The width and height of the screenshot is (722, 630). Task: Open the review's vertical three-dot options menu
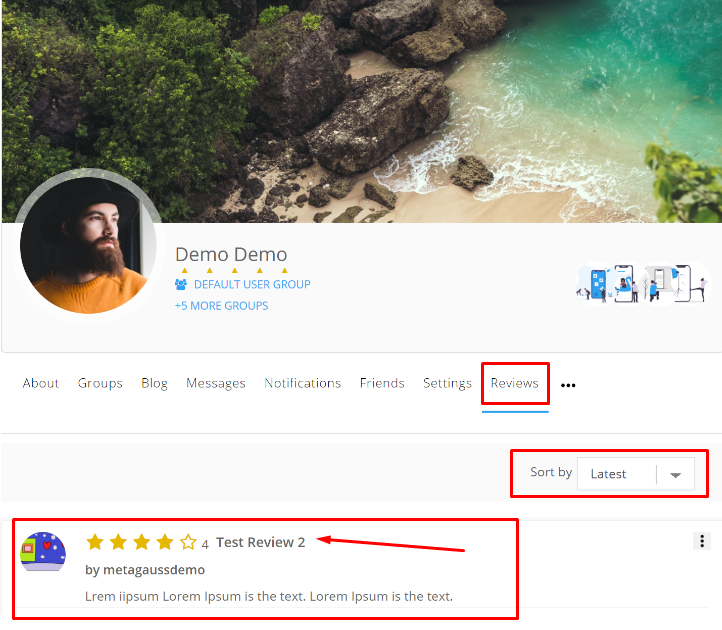point(702,541)
